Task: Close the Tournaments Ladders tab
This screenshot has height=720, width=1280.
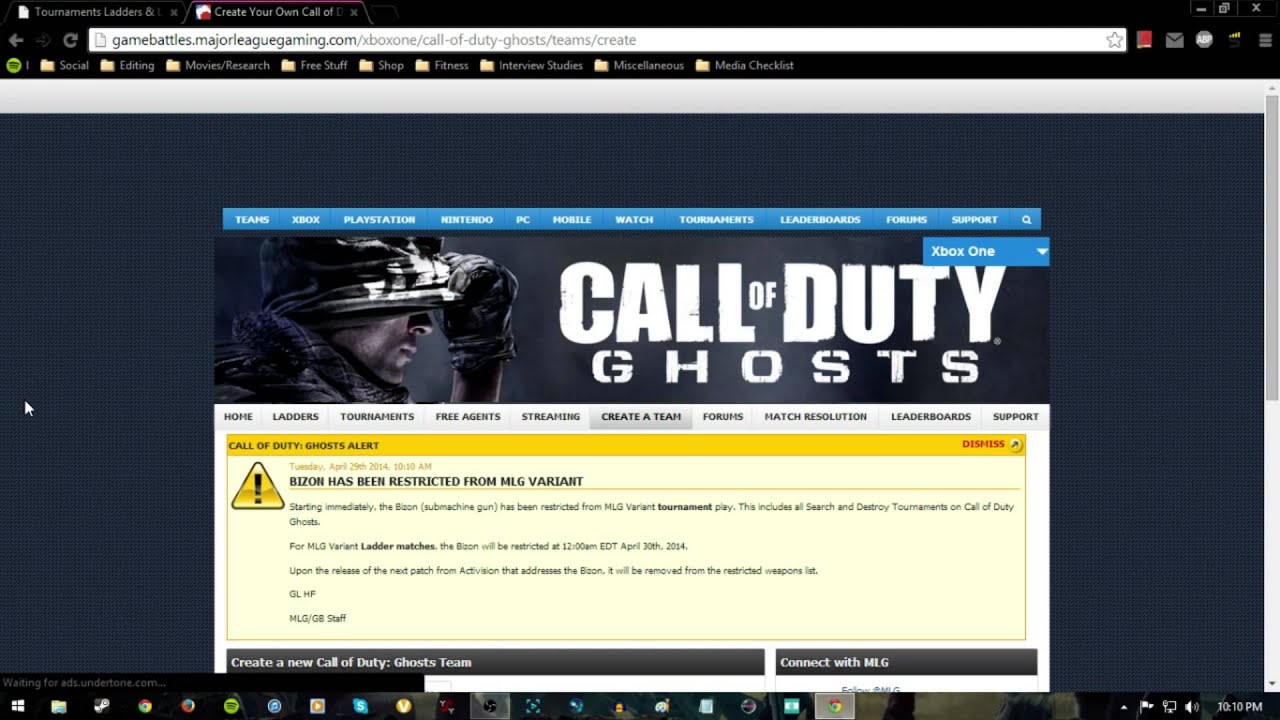Action: (x=174, y=12)
